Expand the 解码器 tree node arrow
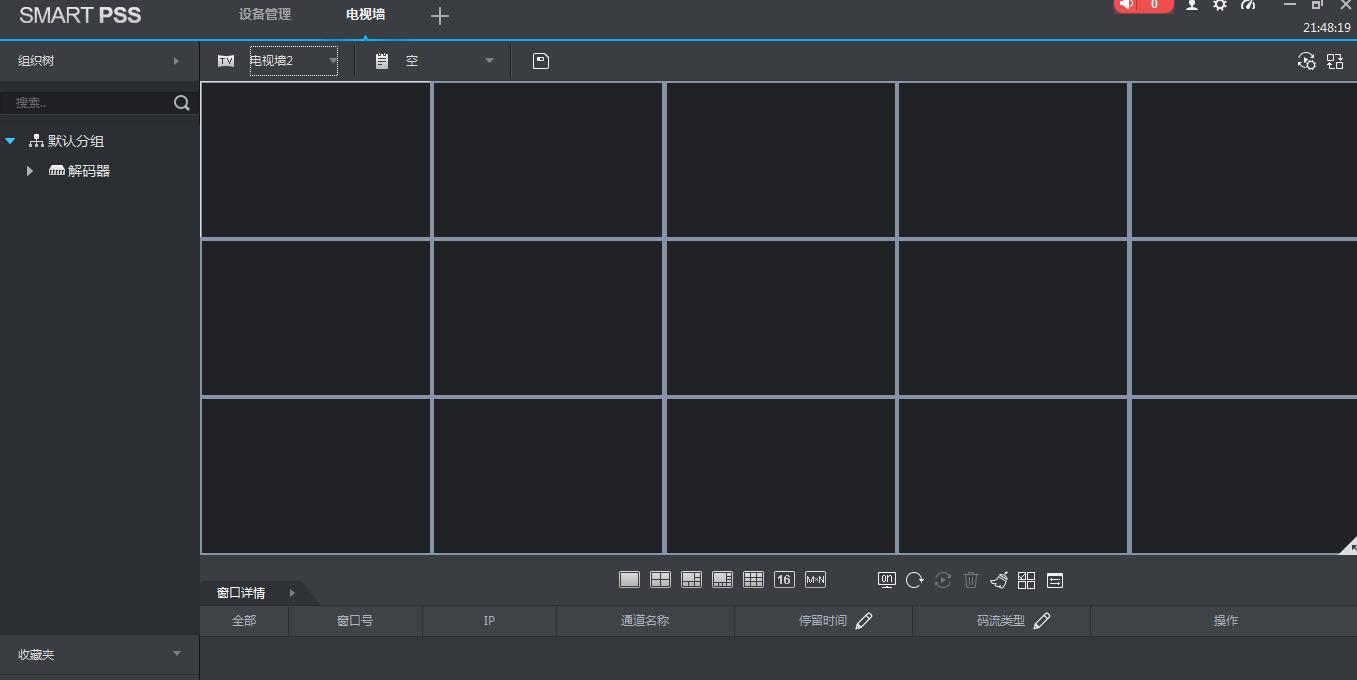The image size is (1357, 680). click(30, 171)
